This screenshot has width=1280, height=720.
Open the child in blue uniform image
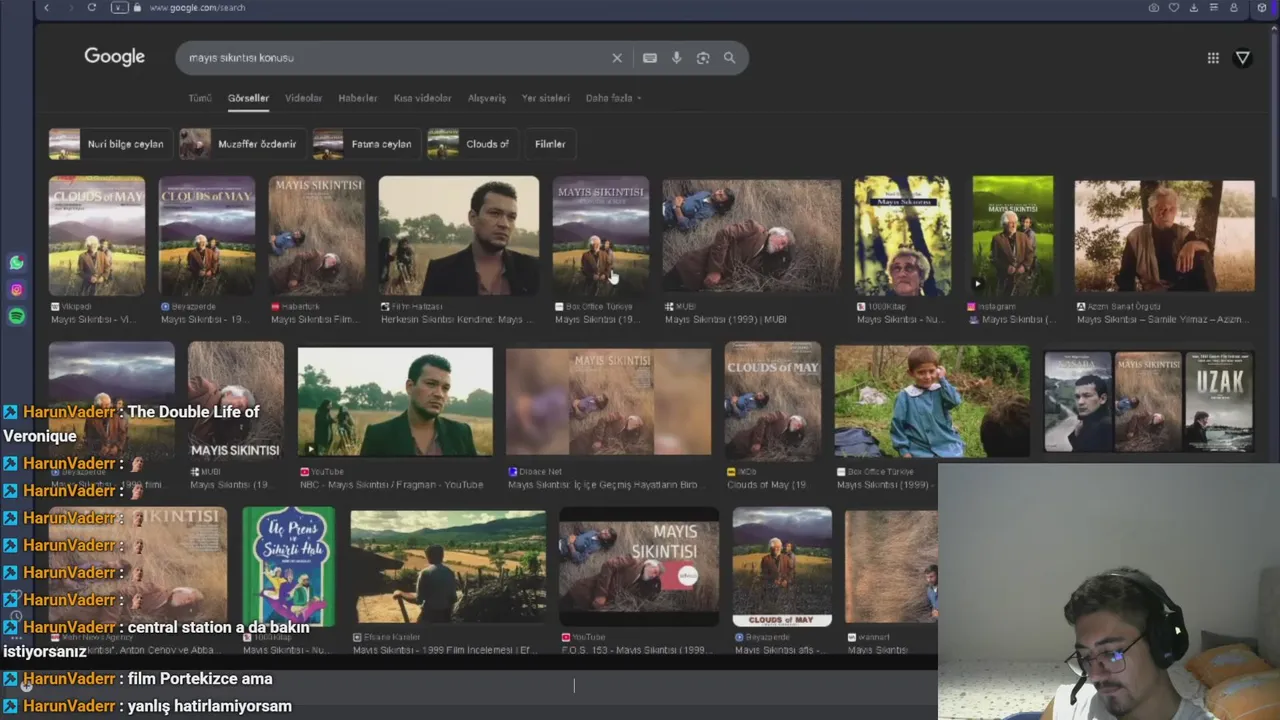click(x=932, y=401)
